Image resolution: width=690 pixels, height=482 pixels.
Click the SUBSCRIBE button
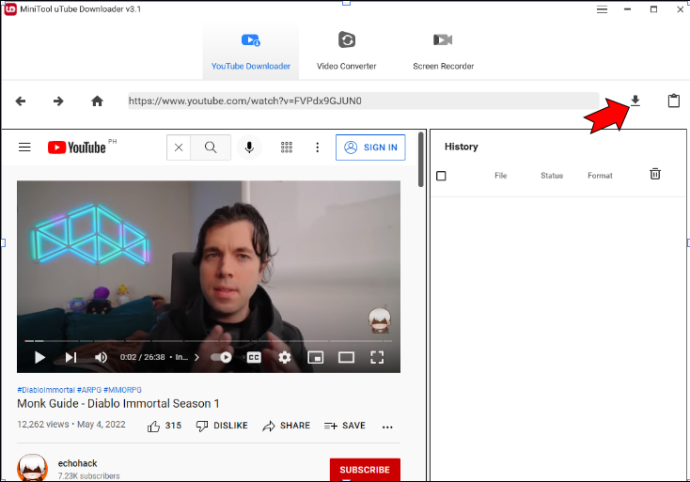[365, 470]
